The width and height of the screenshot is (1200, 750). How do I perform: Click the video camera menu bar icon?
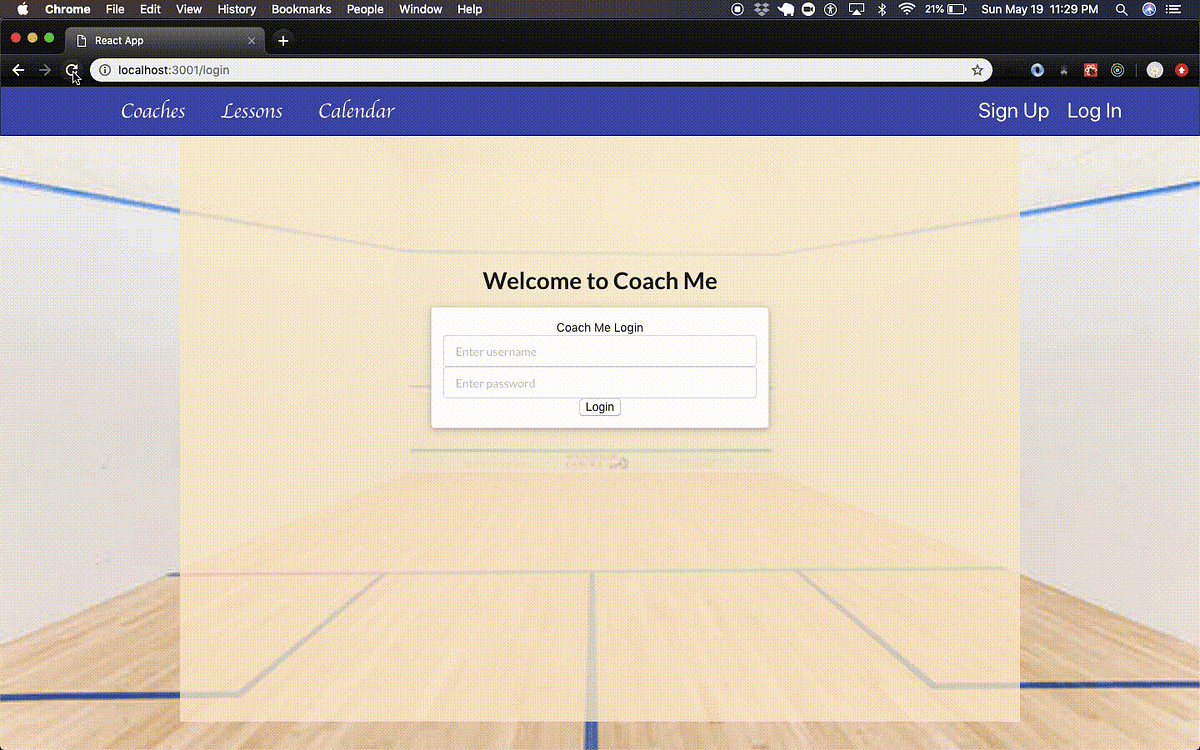(x=806, y=9)
